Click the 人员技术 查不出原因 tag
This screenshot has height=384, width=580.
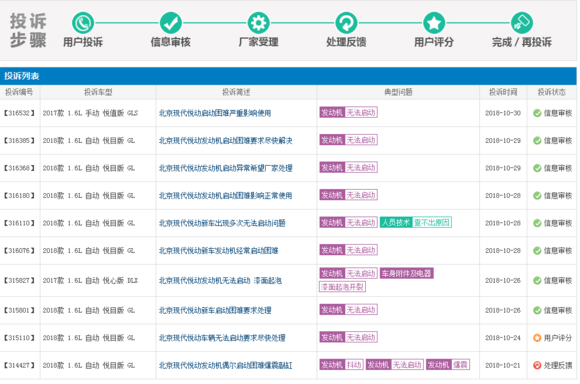coord(416,222)
